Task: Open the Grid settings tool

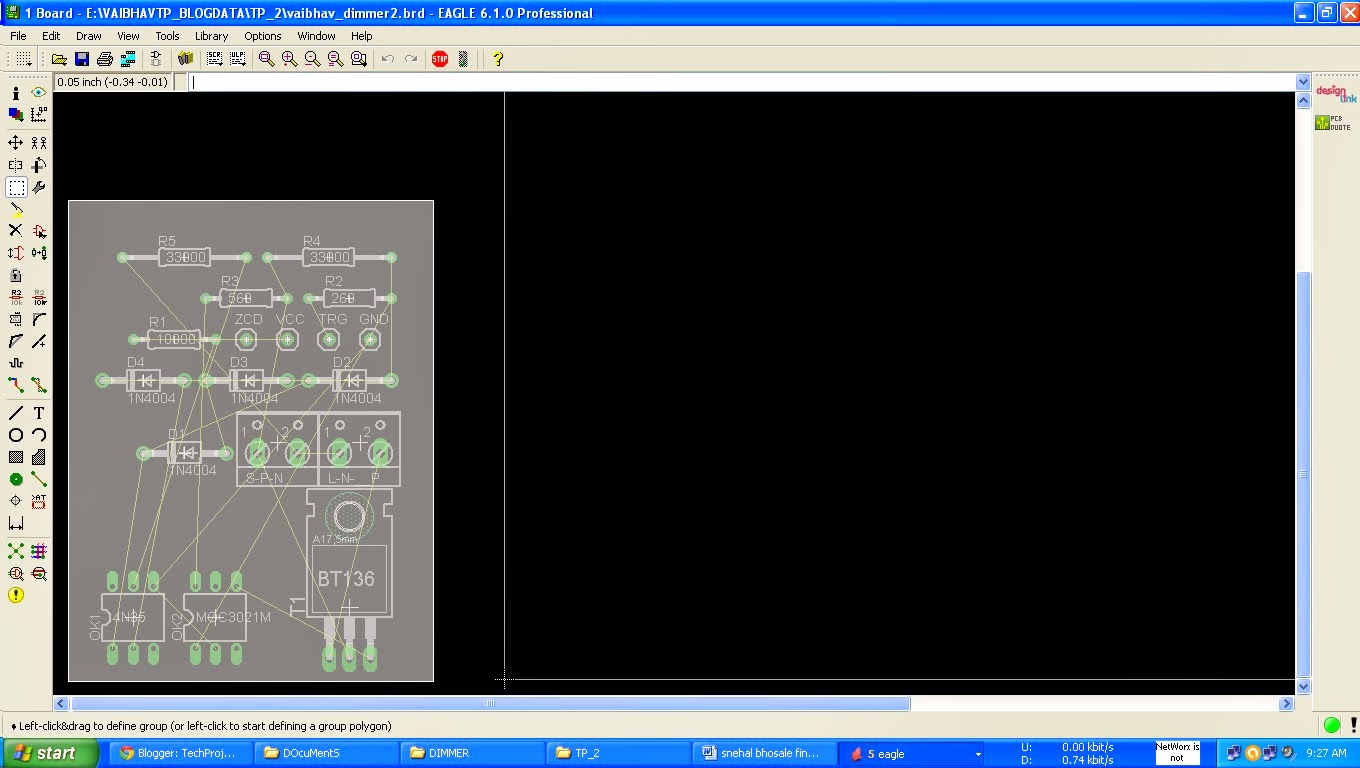Action: pyautogui.click(x=22, y=59)
